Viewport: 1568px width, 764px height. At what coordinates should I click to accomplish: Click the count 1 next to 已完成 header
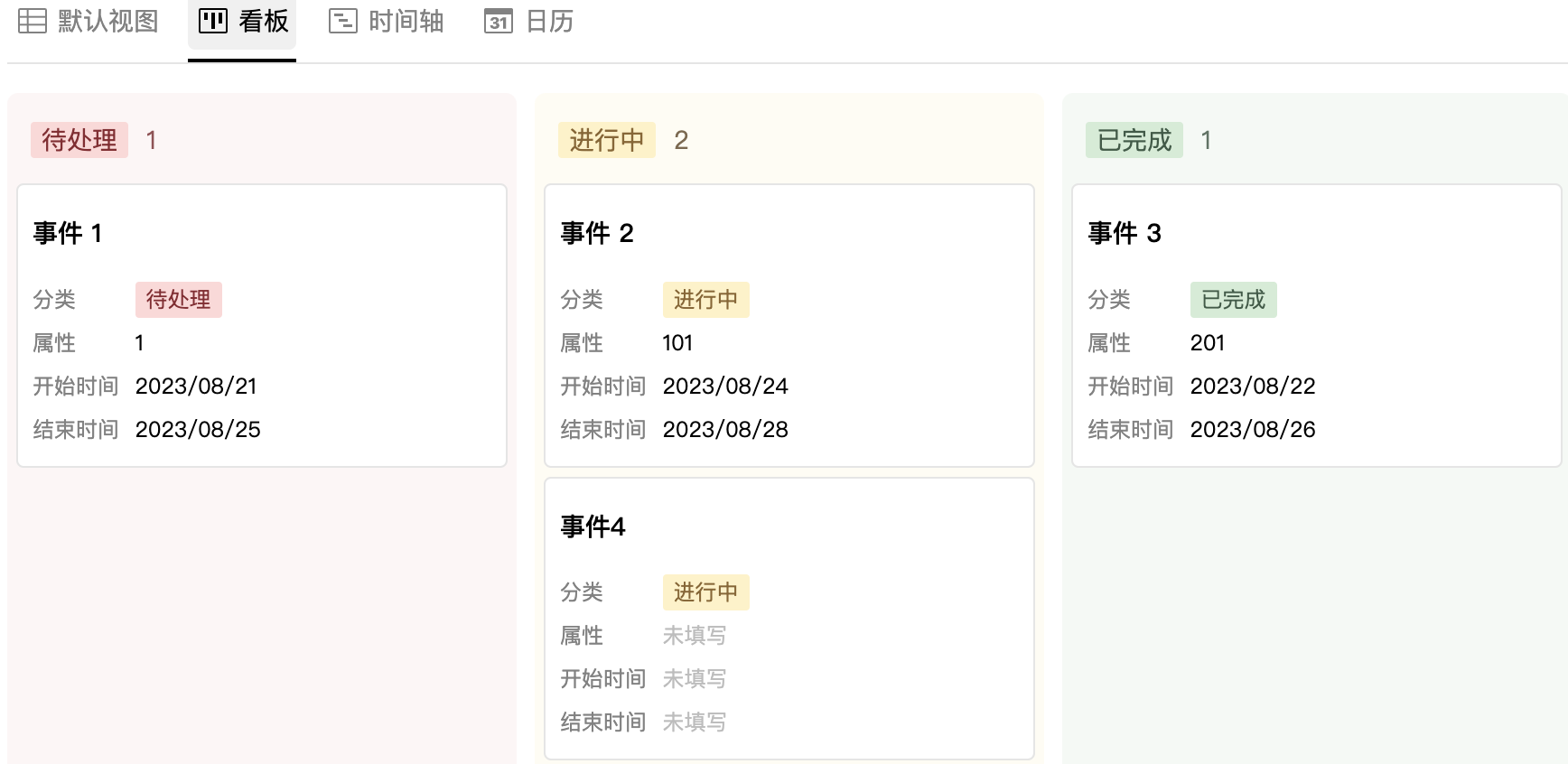(1206, 140)
